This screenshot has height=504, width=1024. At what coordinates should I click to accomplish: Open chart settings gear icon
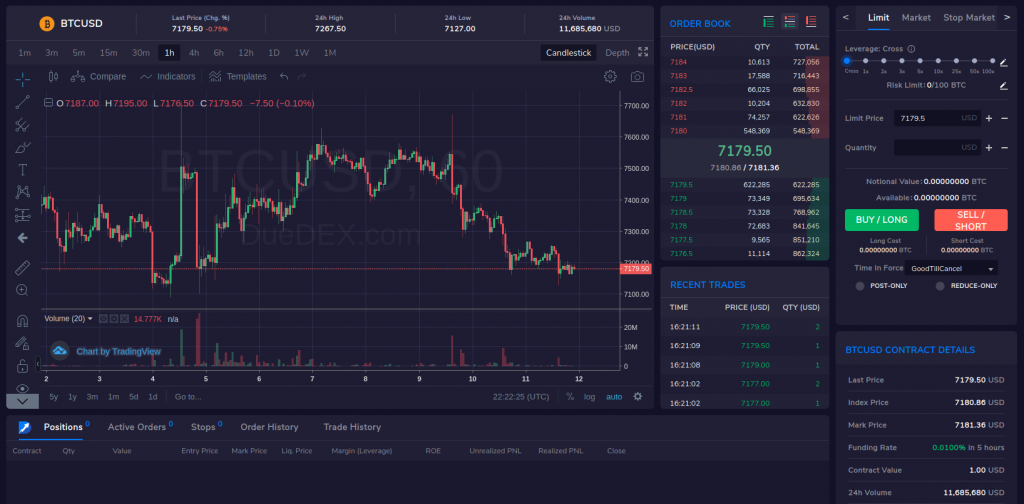(x=610, y=76)
